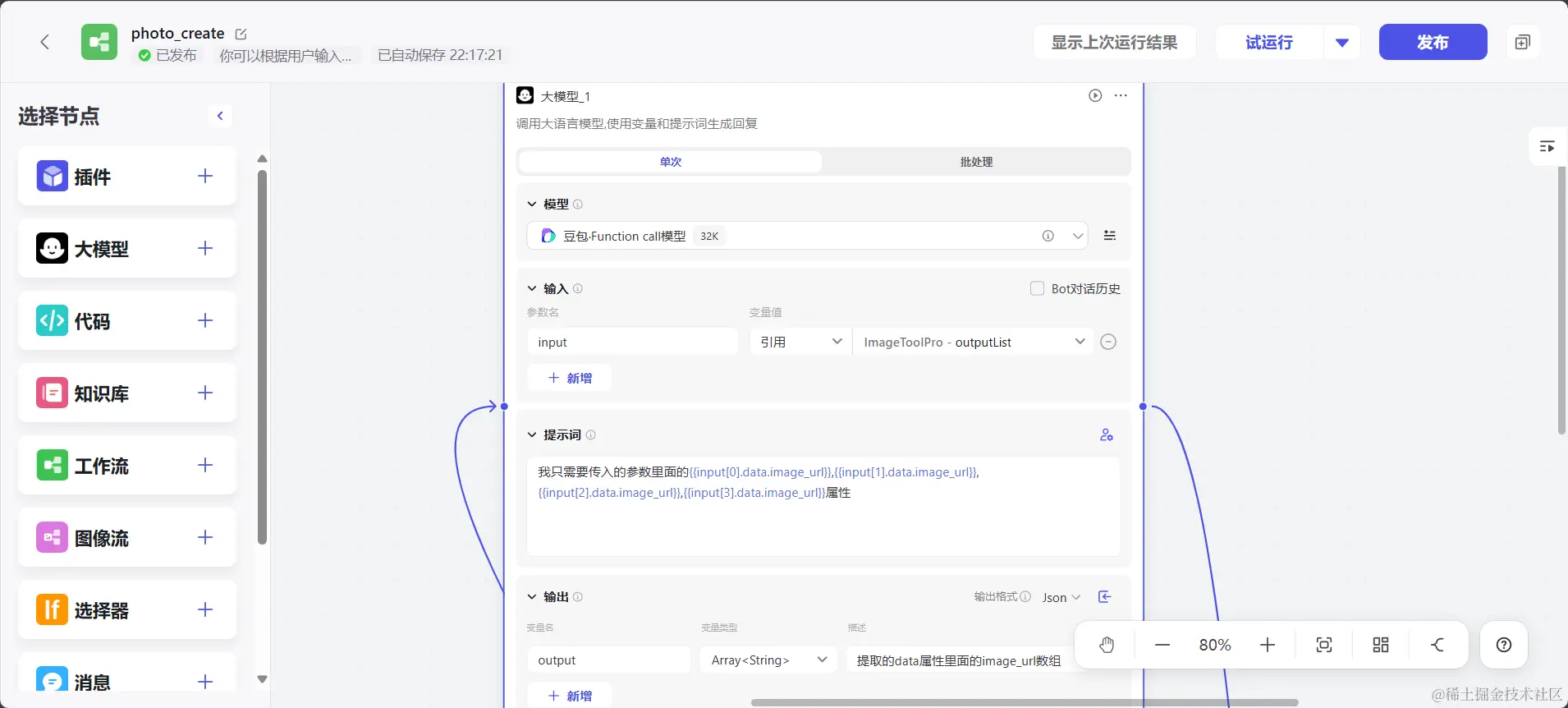Switch canvas to hand pan mode

point(1107,645)
